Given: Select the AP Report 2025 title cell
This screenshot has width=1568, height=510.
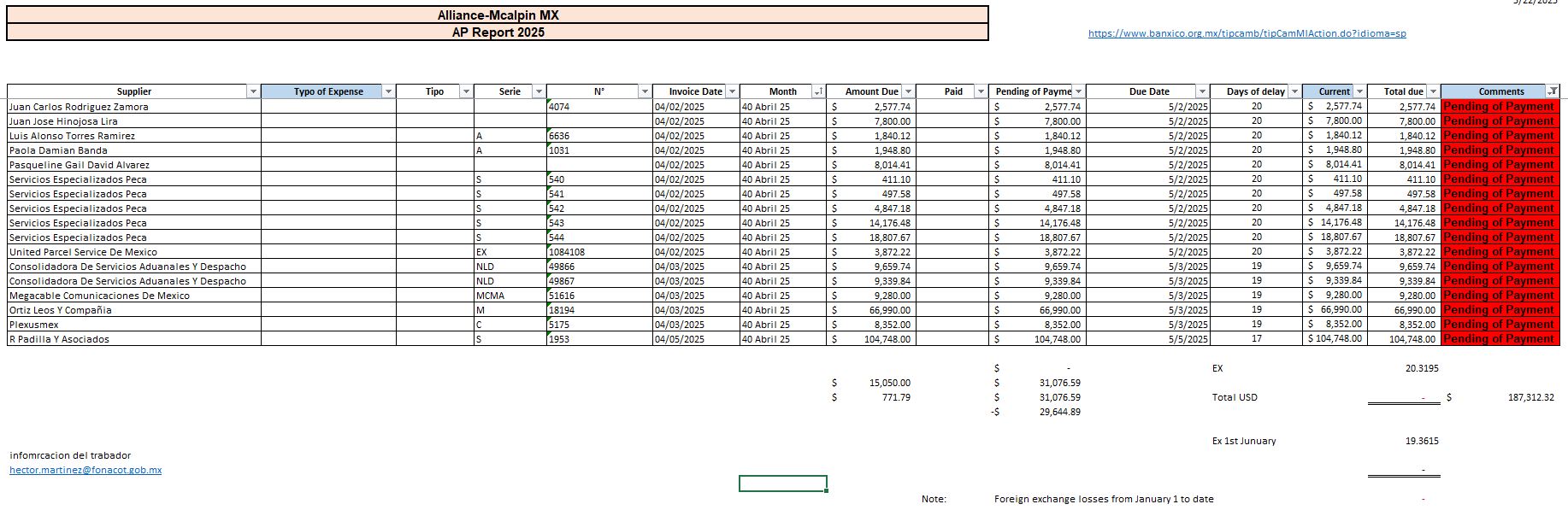Looking at the screenshot, I should point(498,32).
